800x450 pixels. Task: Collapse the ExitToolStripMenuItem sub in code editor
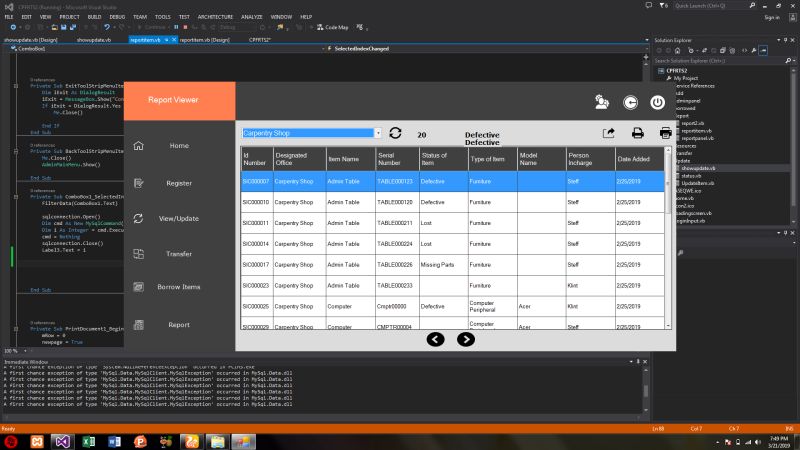coord(16,86)
